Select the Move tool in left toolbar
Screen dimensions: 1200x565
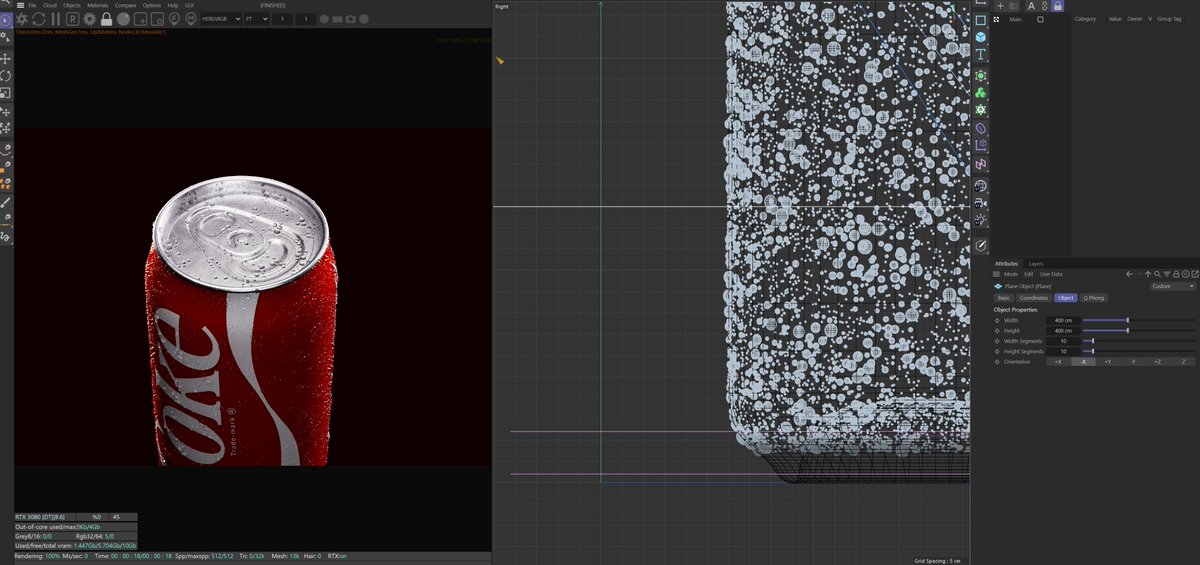(5, 59)
